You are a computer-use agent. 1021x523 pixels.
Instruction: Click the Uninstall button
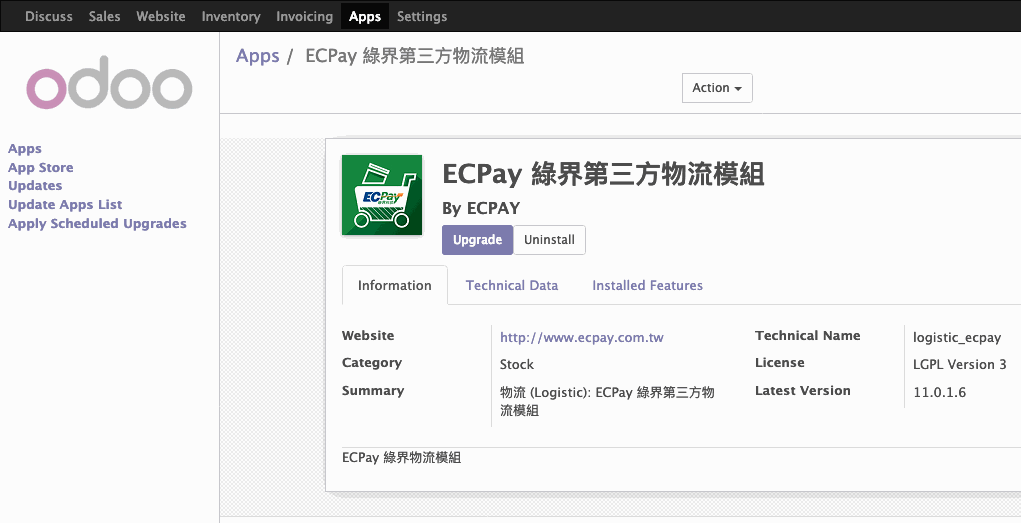point(549,240)
